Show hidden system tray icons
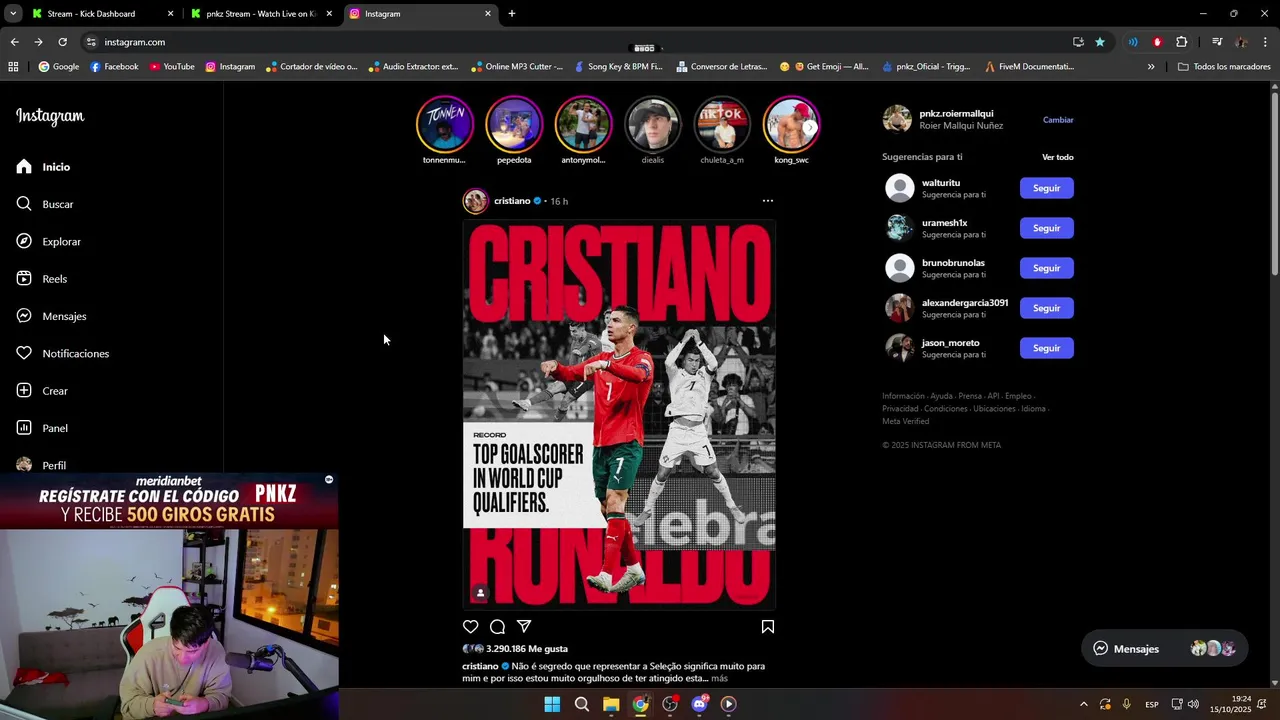The width and height of the screenshot is (1280, 720). [x=1083, y=704]
